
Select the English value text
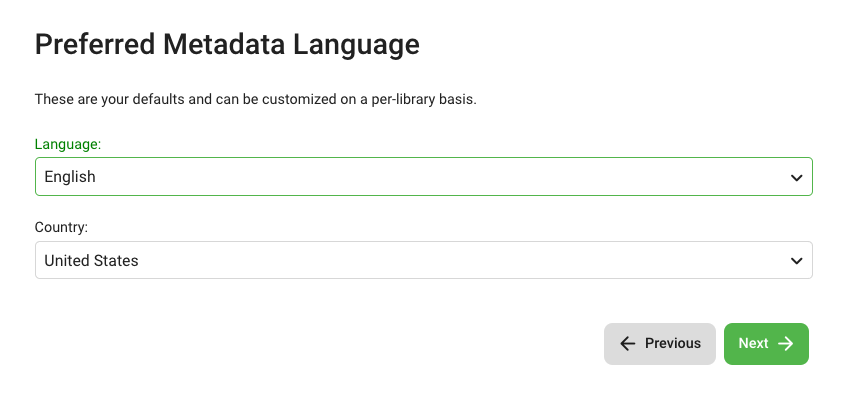70,177
